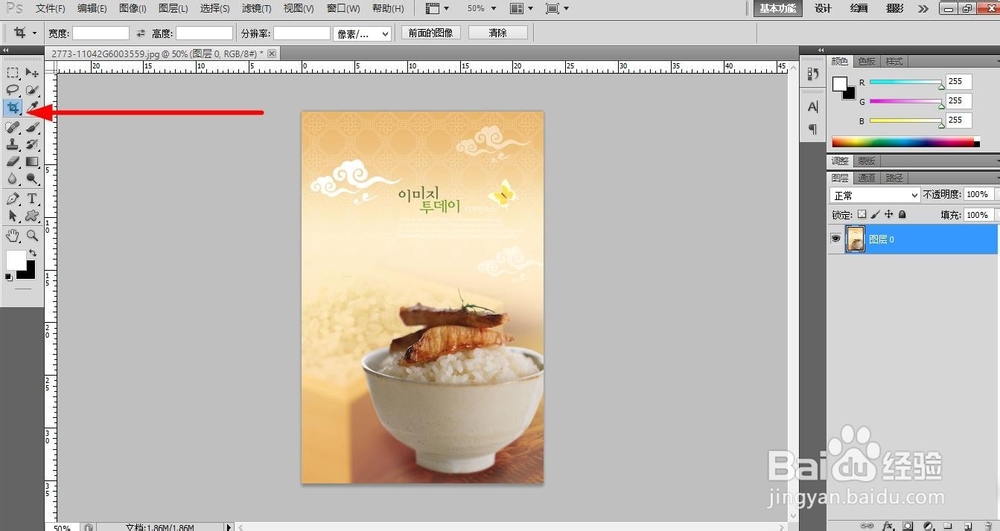Select the Dodge tool
The image size is (1000, 531).
(32, 179)
